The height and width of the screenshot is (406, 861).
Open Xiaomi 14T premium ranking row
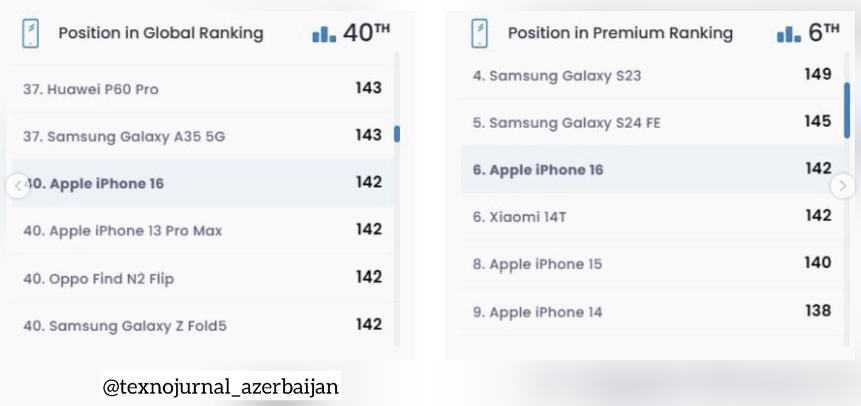652,217
